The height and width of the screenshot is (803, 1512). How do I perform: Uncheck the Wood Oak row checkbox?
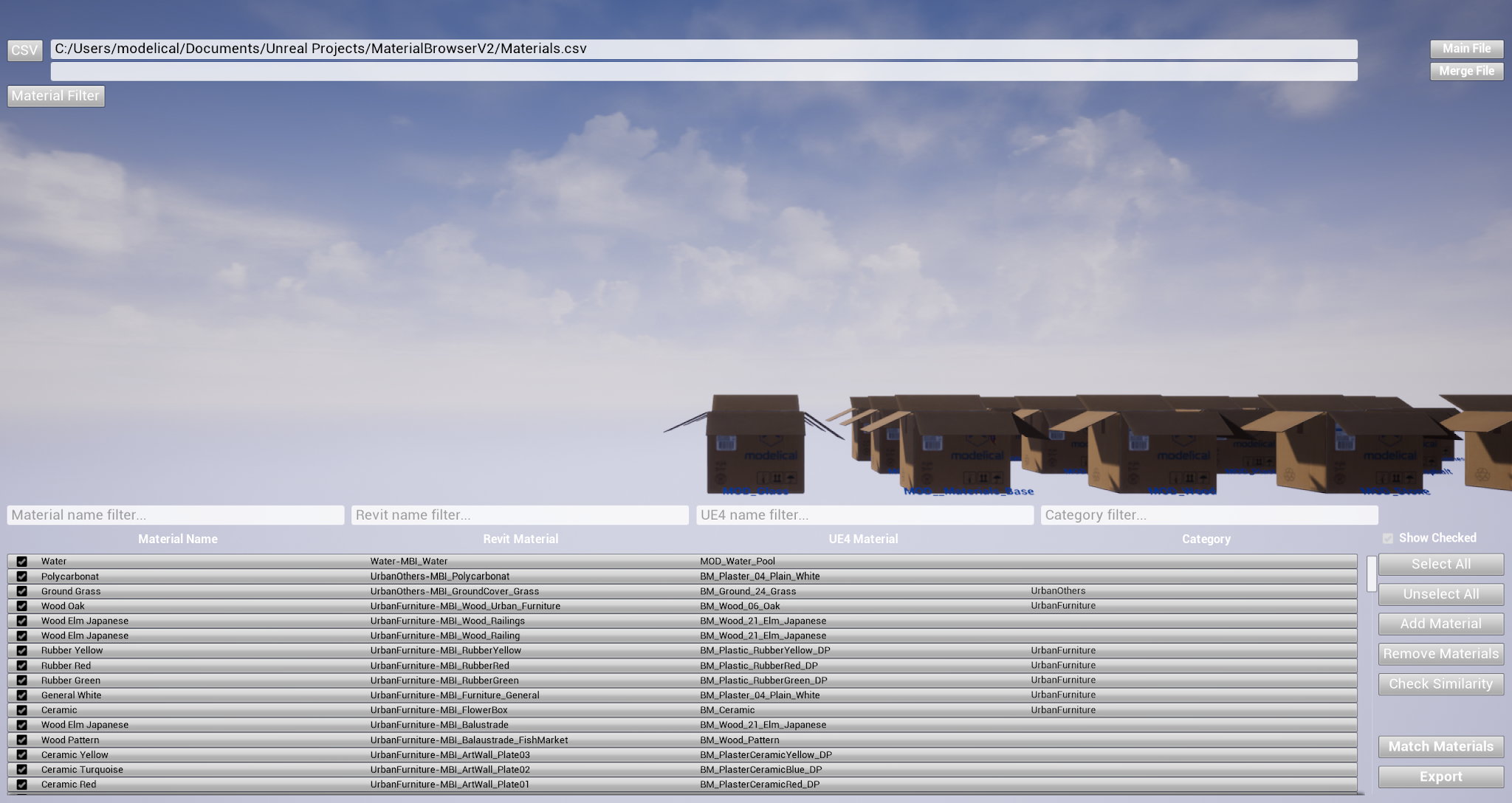(22, 606)
